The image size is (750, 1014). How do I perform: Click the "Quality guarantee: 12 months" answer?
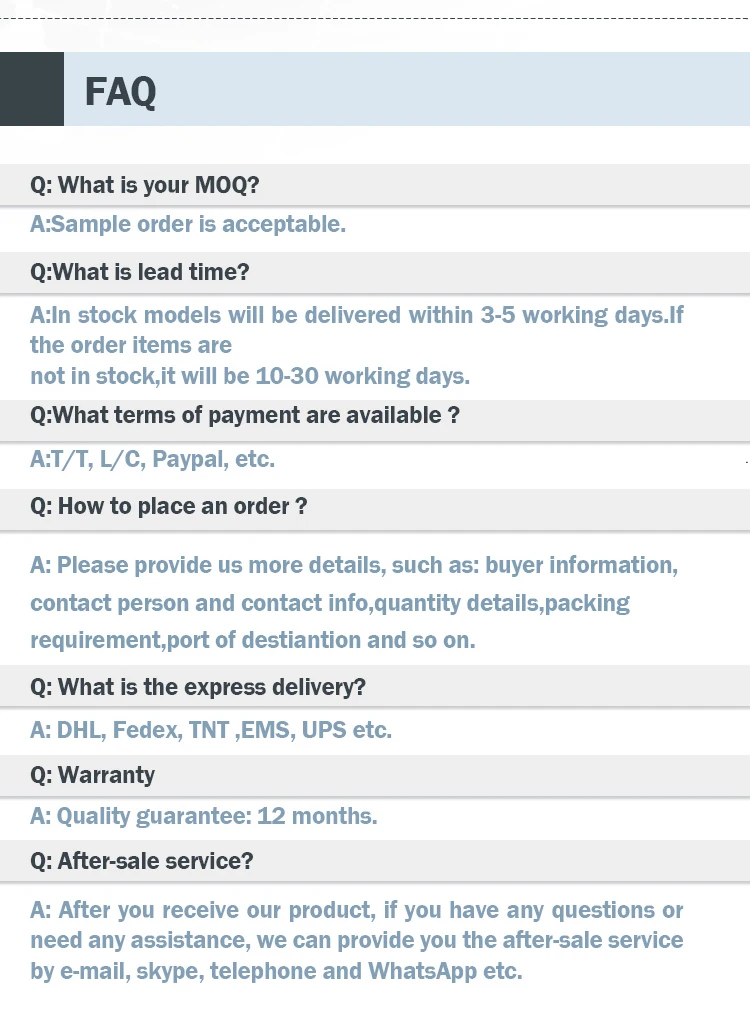point(204,816)
